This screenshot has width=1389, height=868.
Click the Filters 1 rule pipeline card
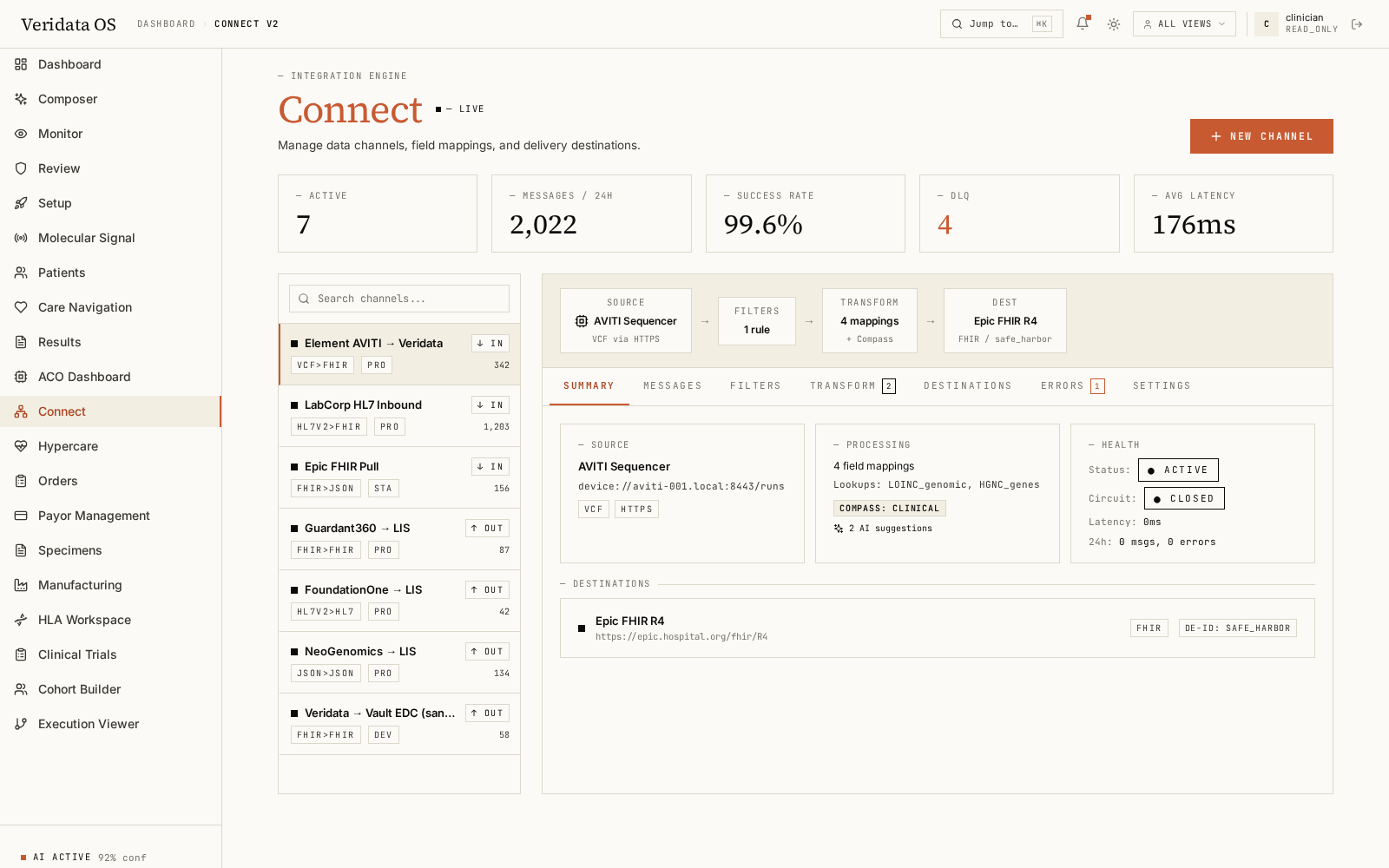pos(757,321)
